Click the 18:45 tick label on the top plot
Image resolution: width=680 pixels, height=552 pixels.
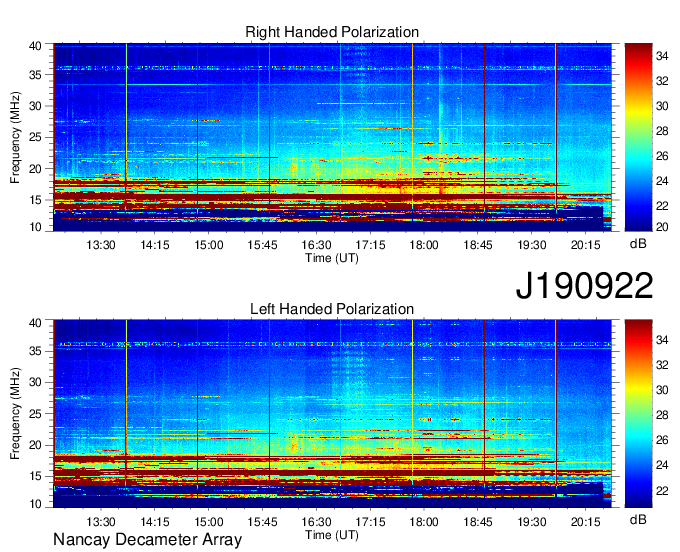coord(478,245)
